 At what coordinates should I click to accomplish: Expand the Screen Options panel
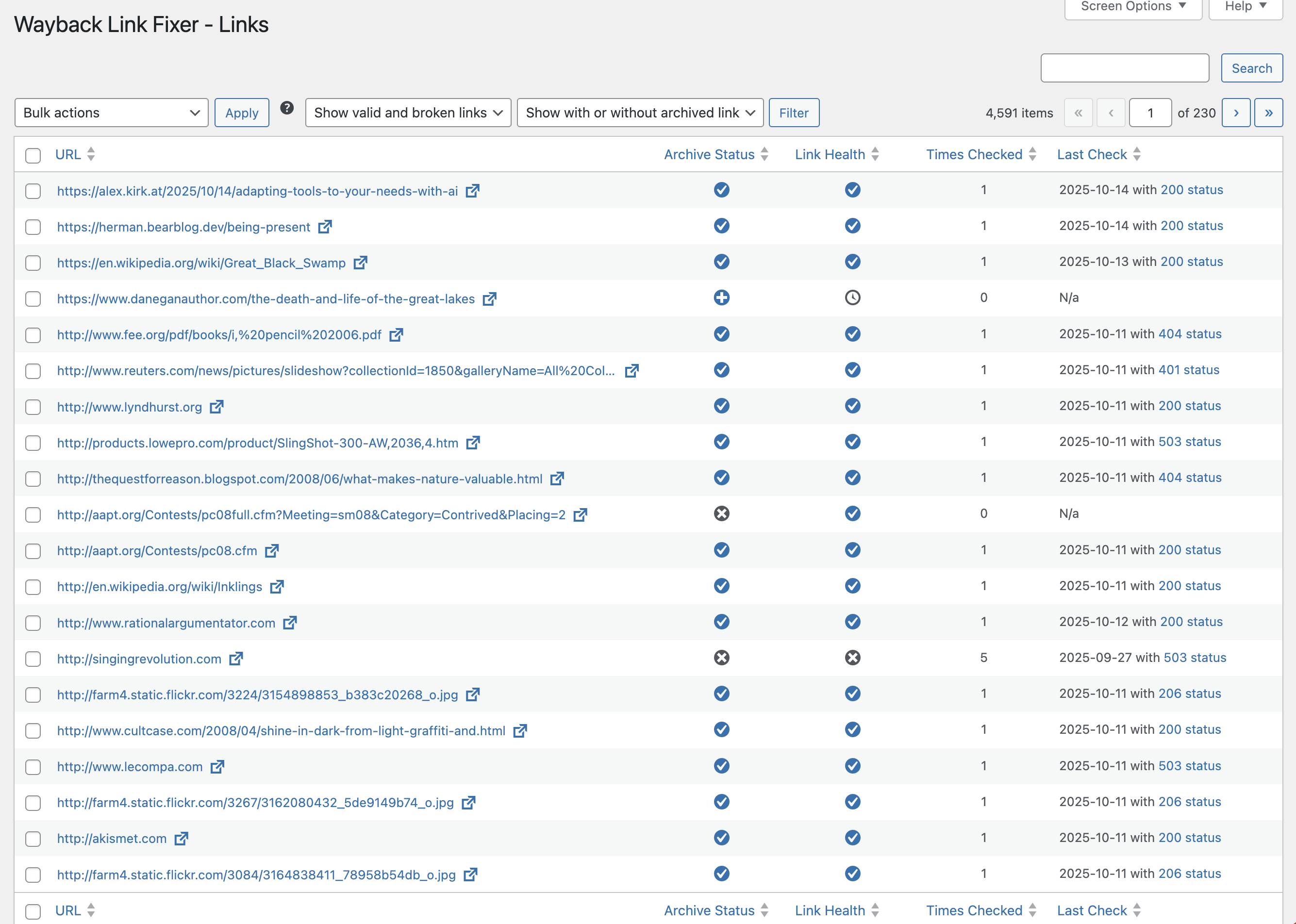(1132, 6)
